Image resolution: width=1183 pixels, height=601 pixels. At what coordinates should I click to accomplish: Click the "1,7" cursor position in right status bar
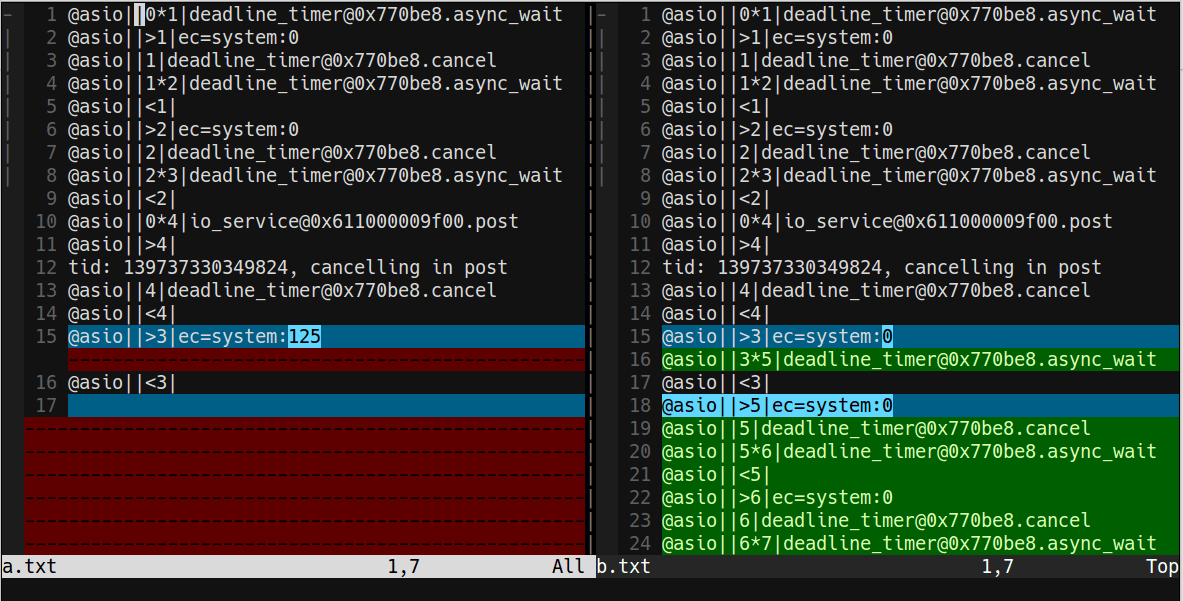(994, 566)
